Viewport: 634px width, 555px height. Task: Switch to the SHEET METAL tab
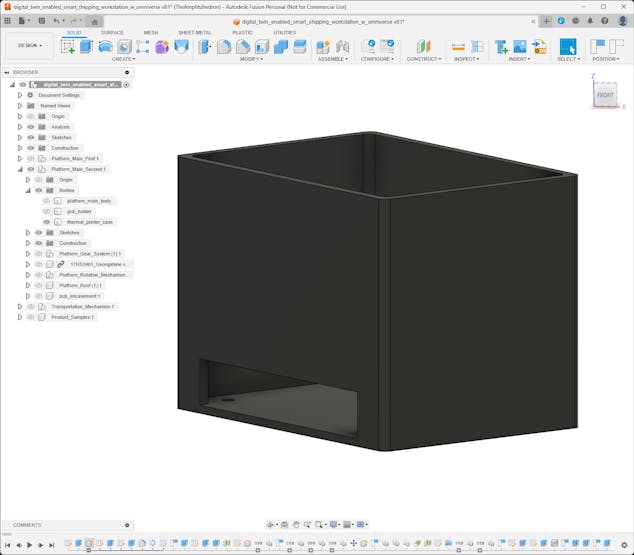click(194, 32)
